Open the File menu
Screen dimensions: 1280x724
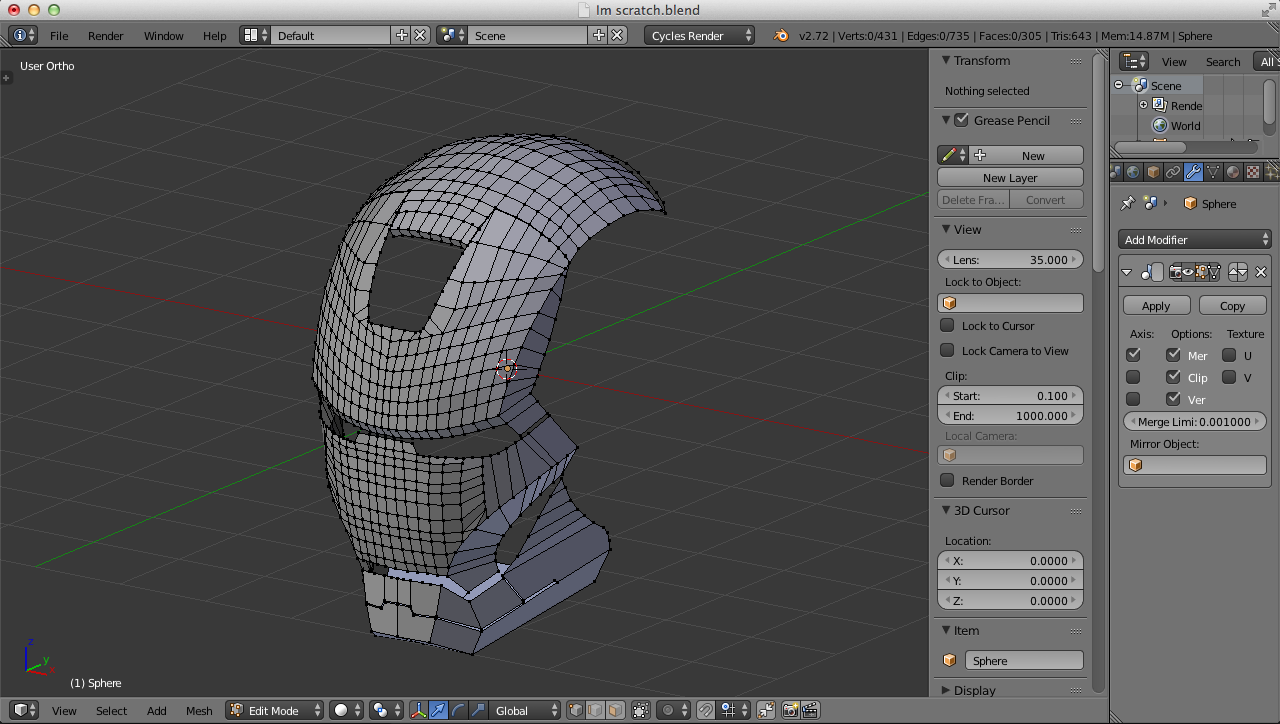(59, 35)
